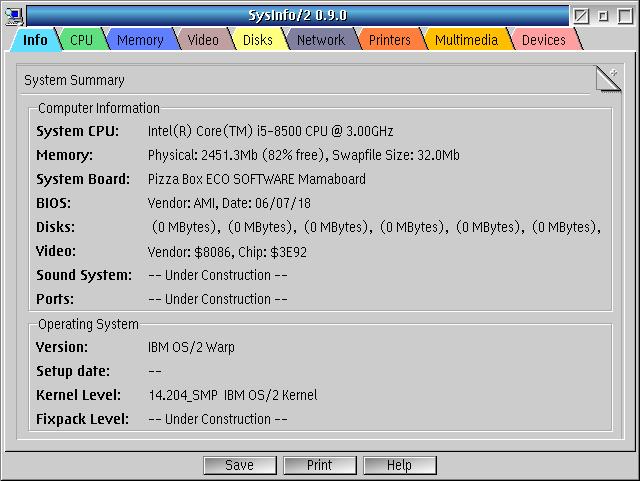Click the Disks '(0 MBytes)' list value
640x481 pixels.
click(376, 227)
